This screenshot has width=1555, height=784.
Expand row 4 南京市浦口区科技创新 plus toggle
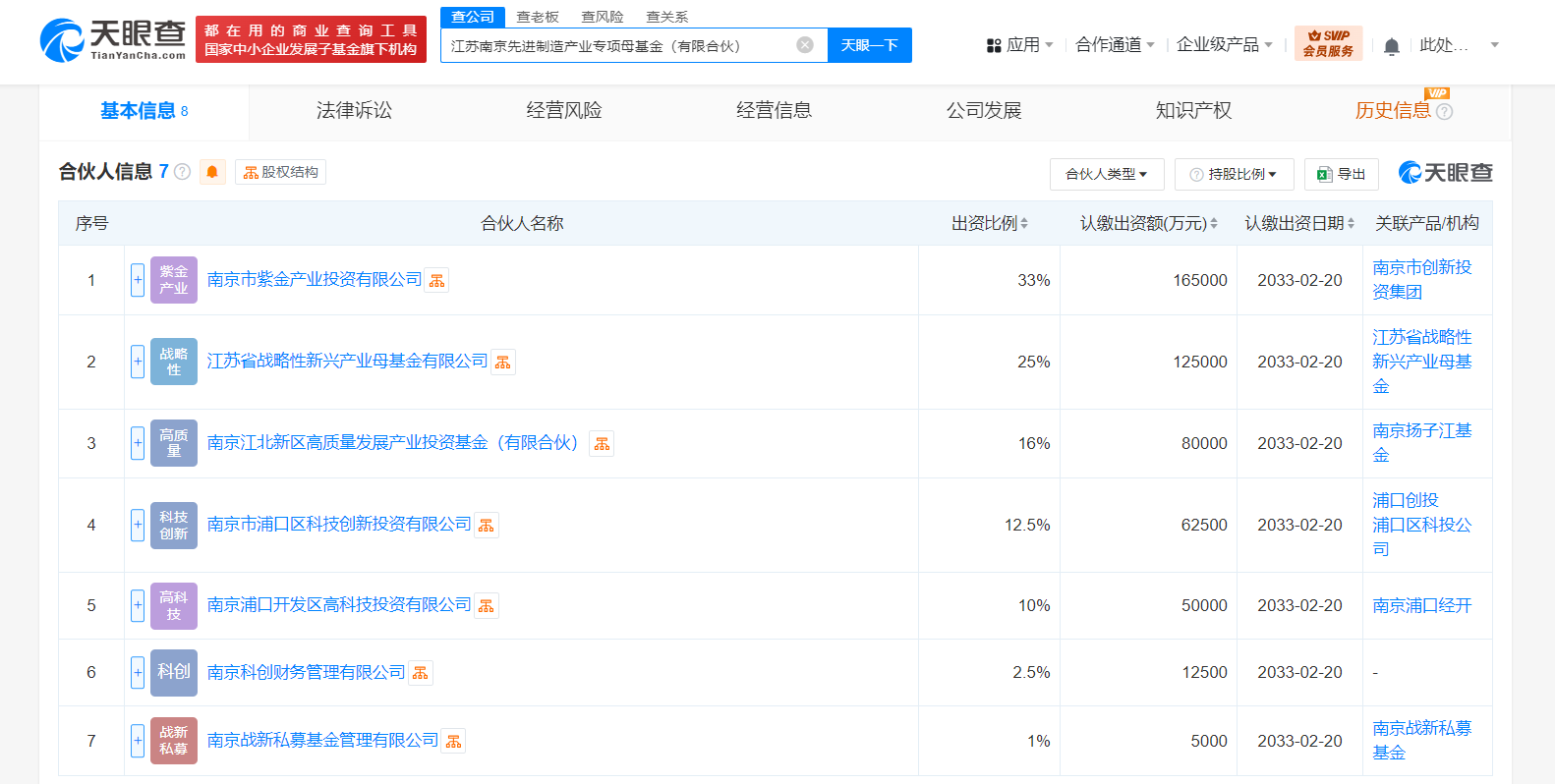138,525
